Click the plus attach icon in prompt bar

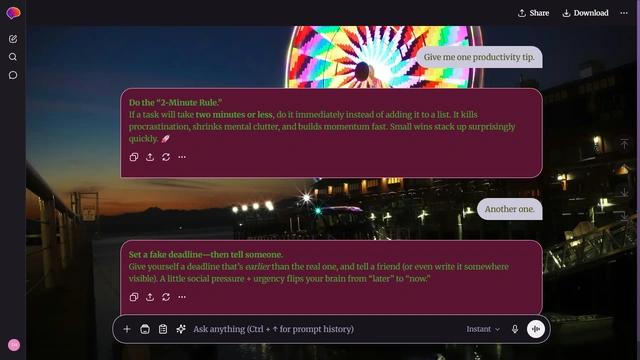click(127, 329)
